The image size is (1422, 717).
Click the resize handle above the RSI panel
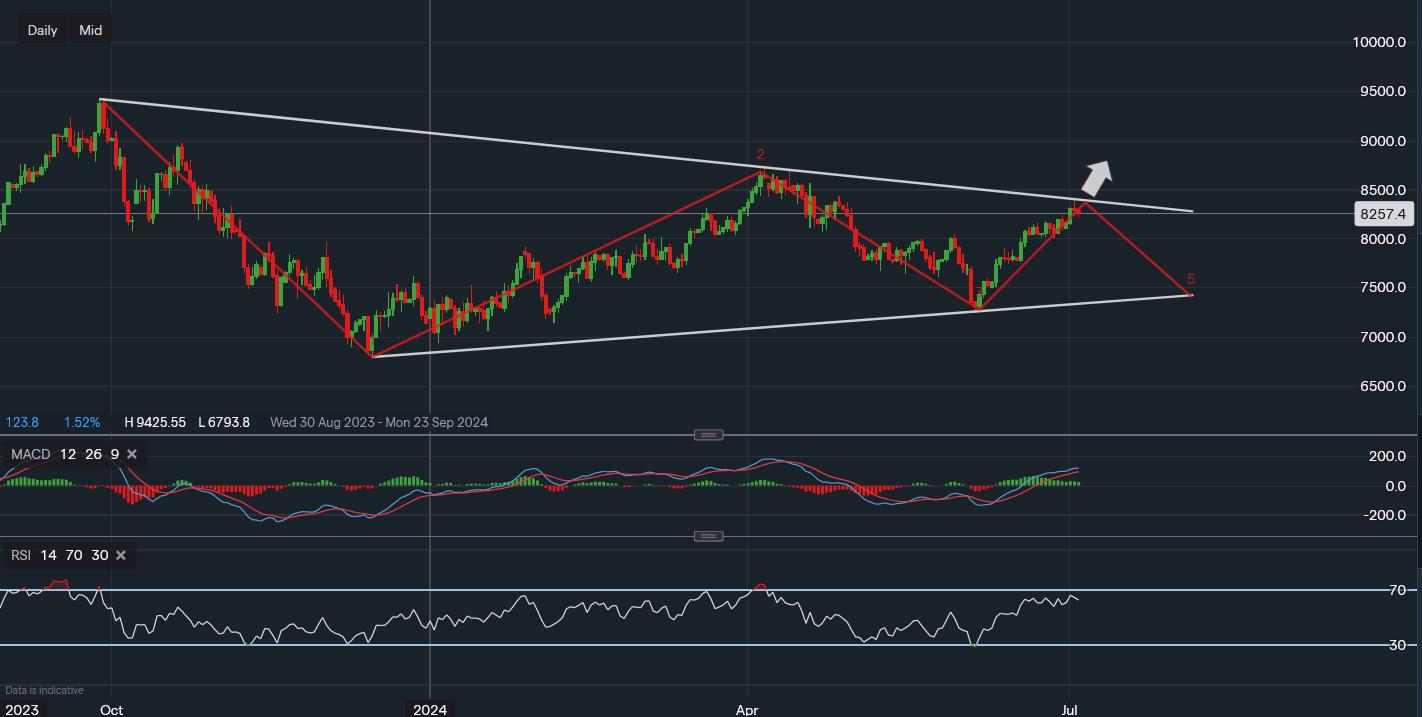708,536
